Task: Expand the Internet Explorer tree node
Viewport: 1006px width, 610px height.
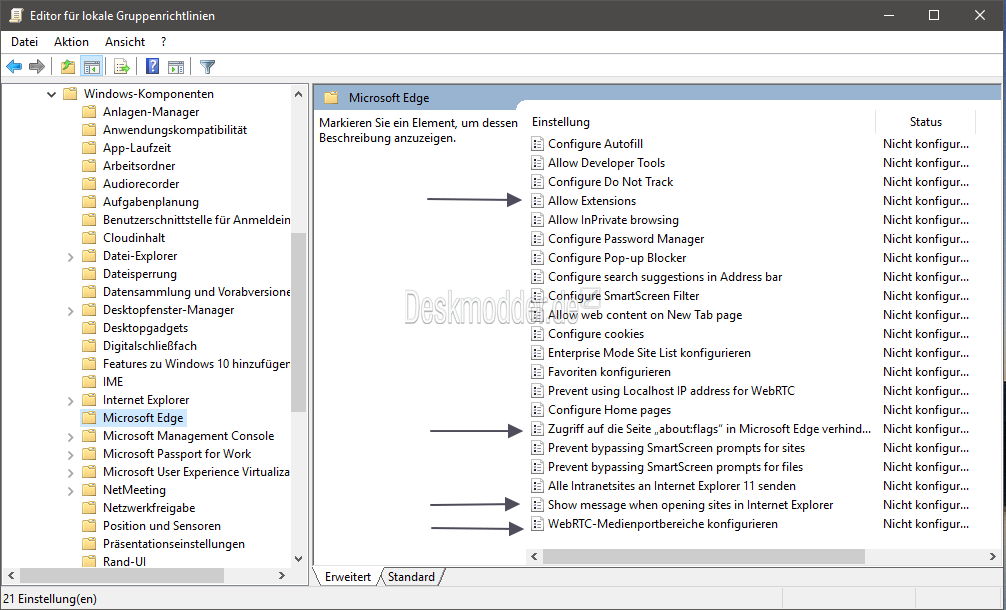Action: 71,400
